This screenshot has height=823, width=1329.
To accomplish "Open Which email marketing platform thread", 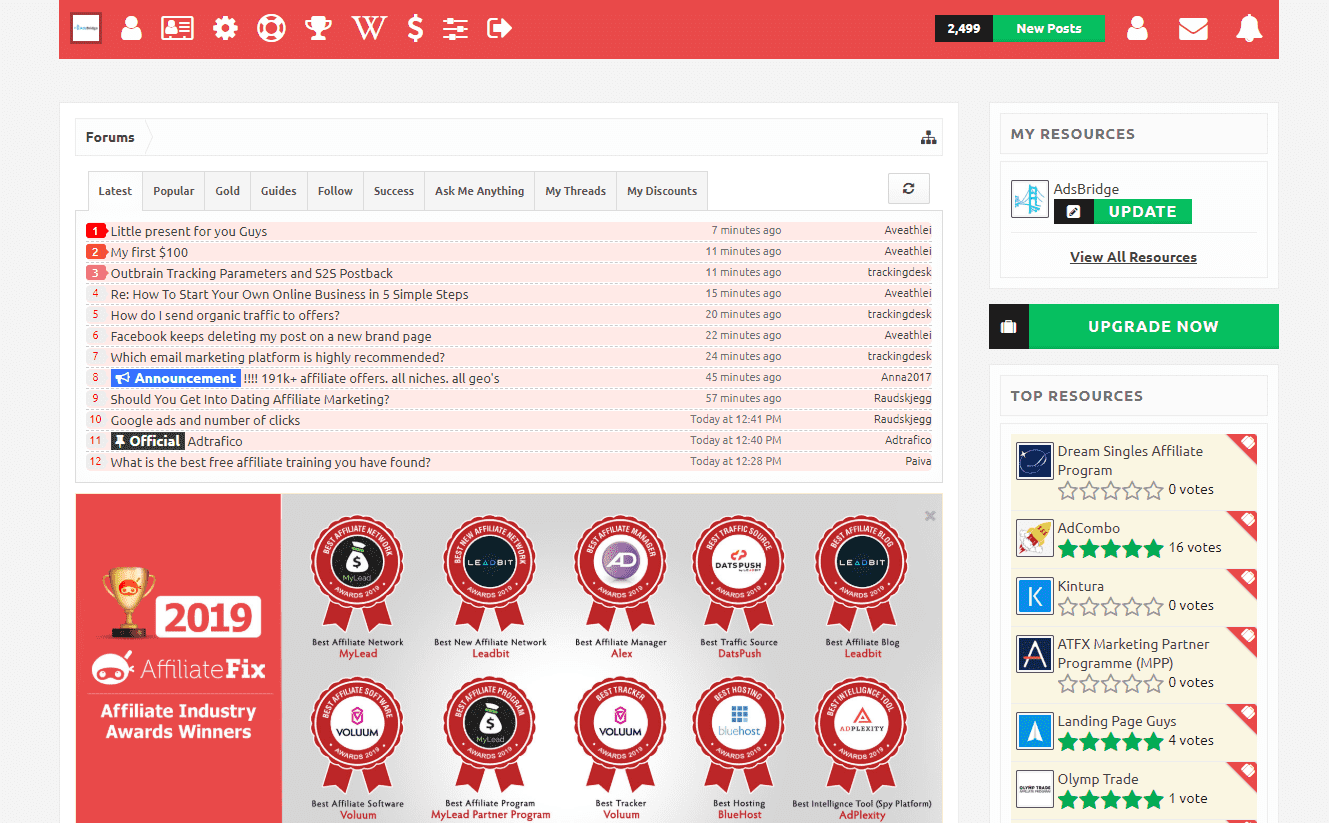I will click(278, 357).
